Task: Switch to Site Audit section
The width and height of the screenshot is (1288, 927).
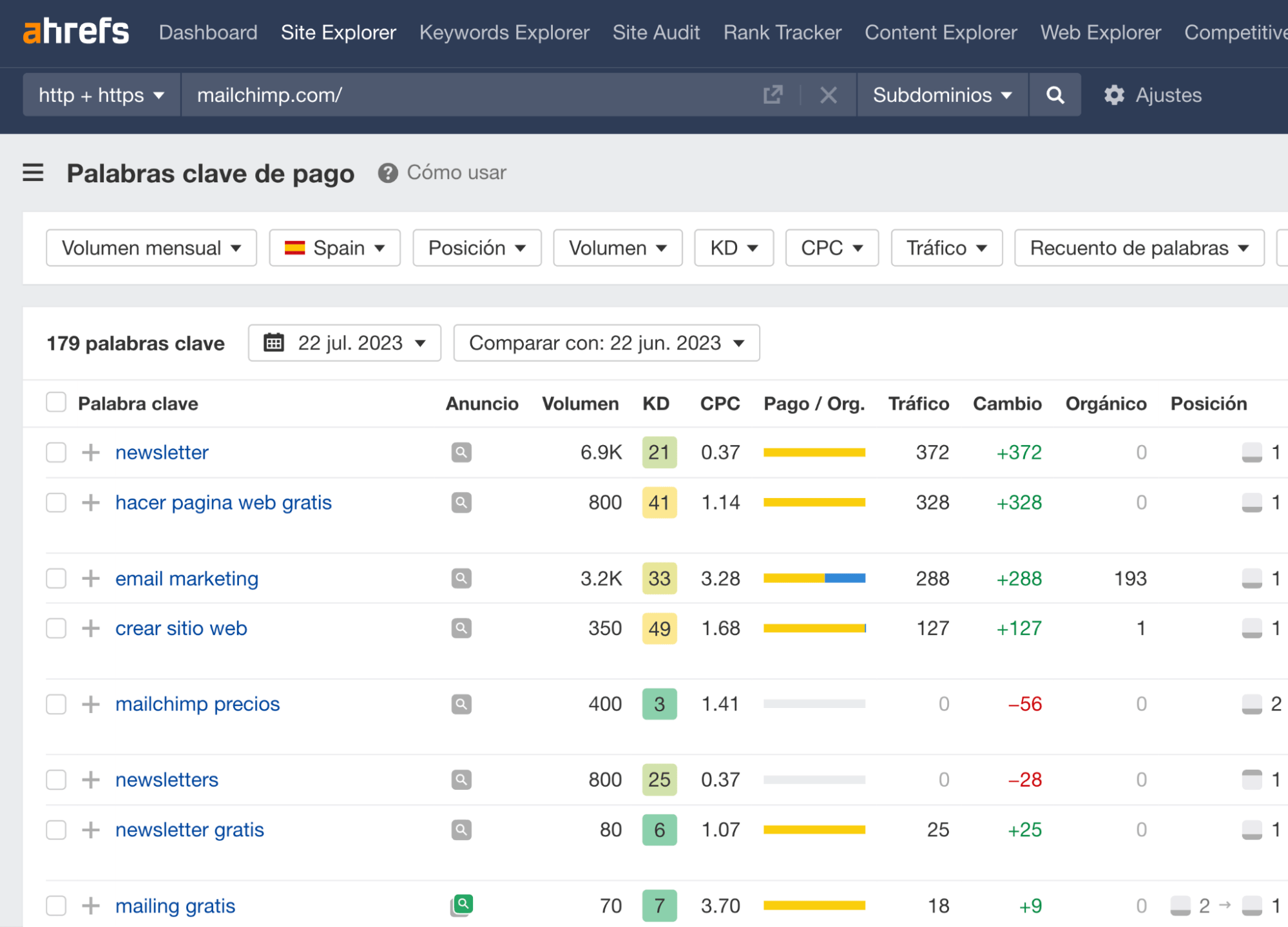Action: coord(655,32)
